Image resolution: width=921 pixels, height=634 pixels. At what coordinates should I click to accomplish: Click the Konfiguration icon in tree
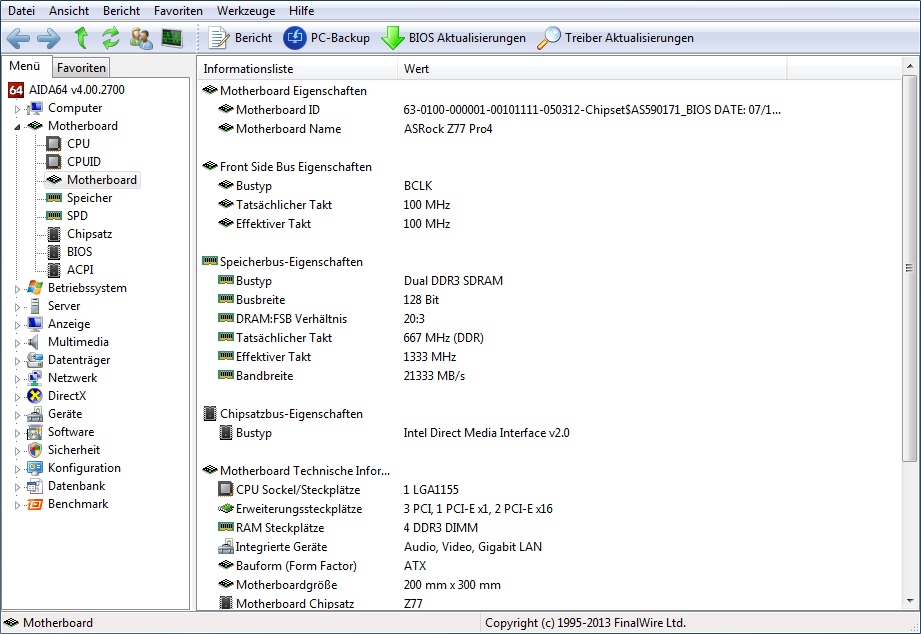coord(35,468)
